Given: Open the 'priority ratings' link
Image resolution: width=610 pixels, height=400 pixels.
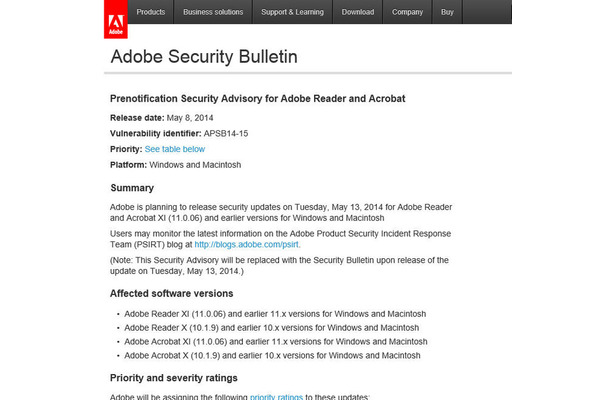Looking at the screenshot, I should click(x=276, y=396).
